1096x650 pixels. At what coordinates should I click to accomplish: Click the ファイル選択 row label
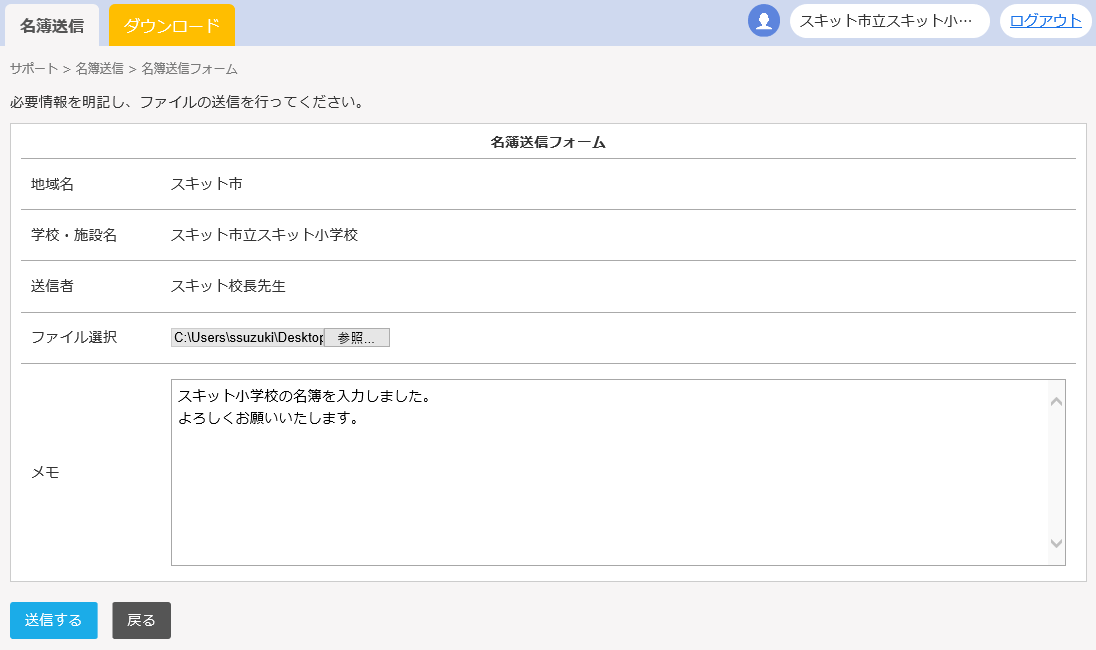[x=74, y=337]
